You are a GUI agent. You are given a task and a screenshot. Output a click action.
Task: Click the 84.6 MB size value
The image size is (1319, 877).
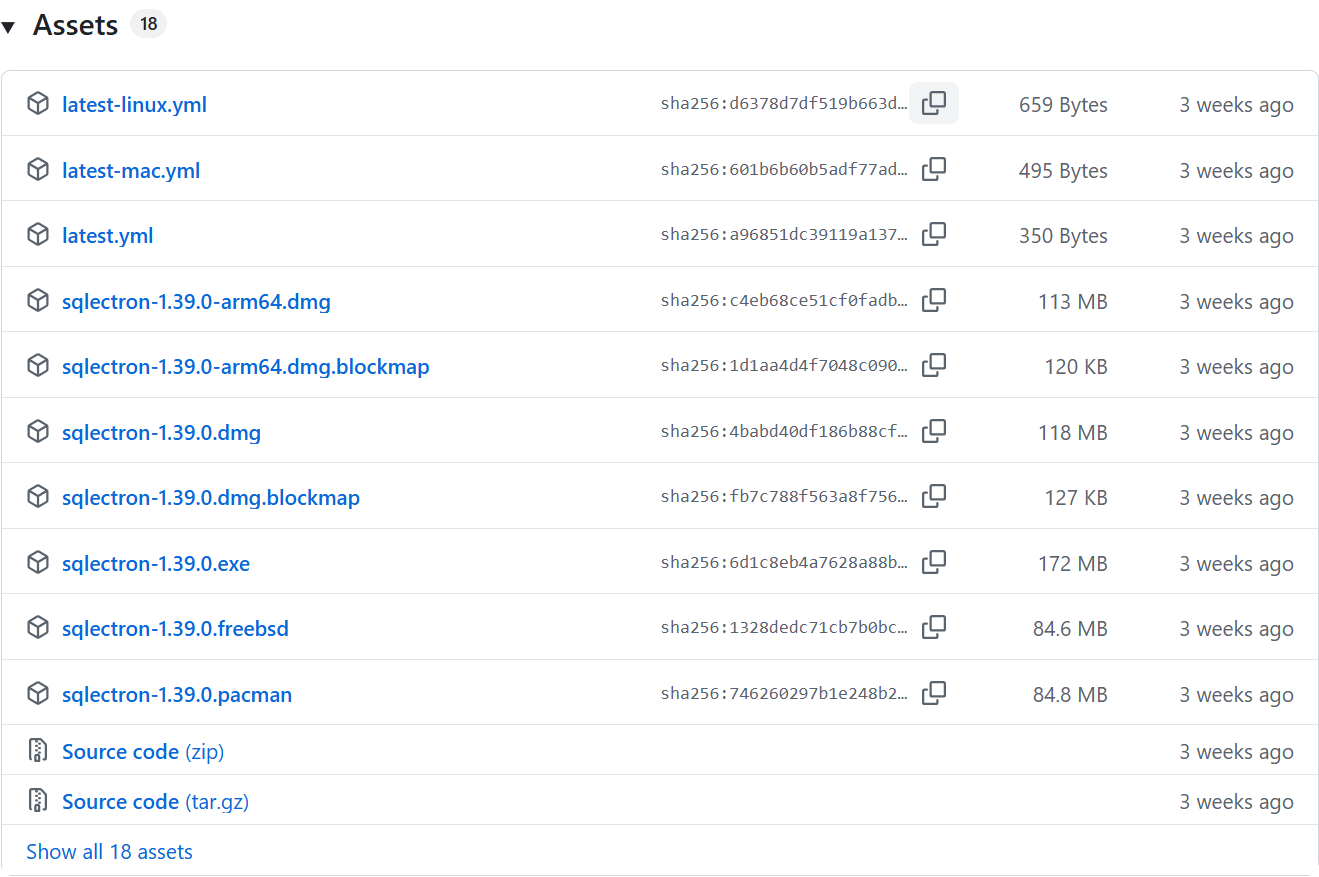1070,629
